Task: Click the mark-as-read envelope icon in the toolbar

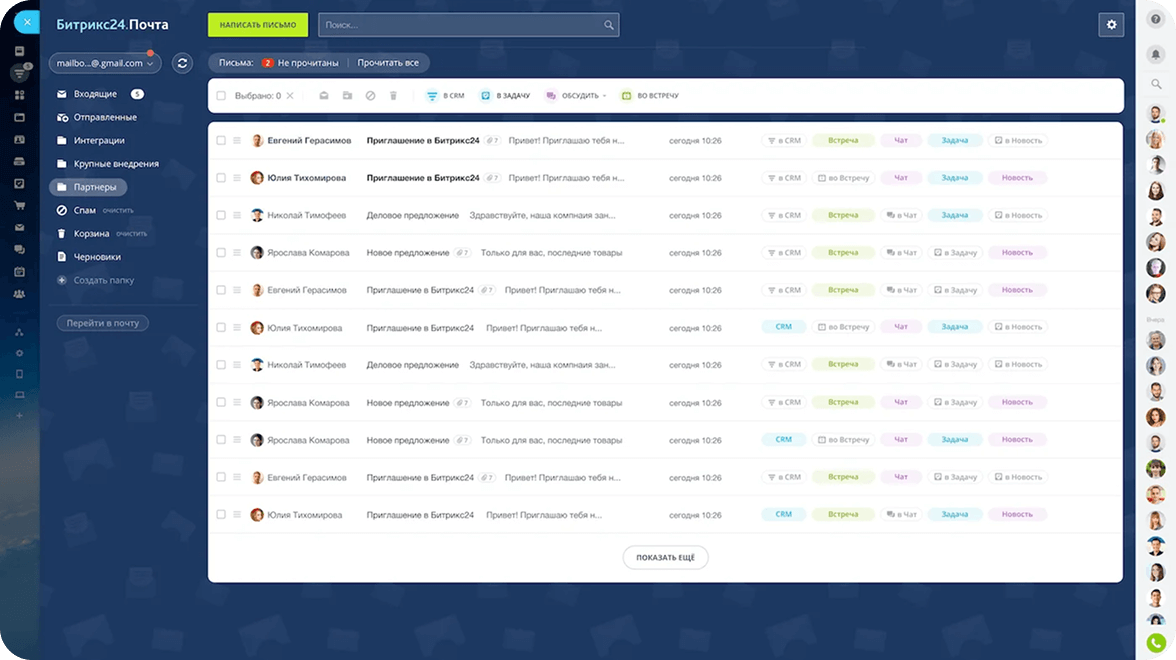Action: [x=323, y=96]
